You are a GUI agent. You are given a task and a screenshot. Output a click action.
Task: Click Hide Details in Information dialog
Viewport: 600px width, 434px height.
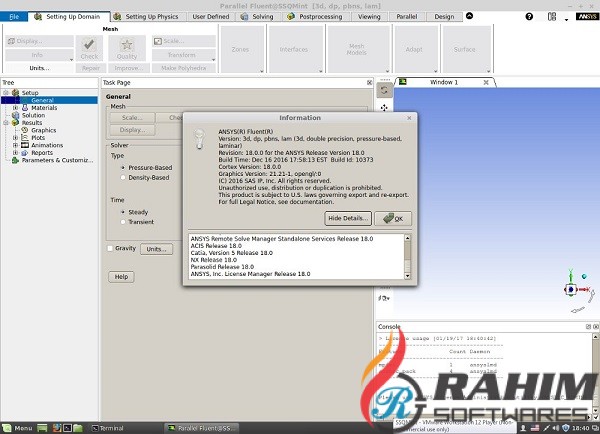(x=348, y=218)
